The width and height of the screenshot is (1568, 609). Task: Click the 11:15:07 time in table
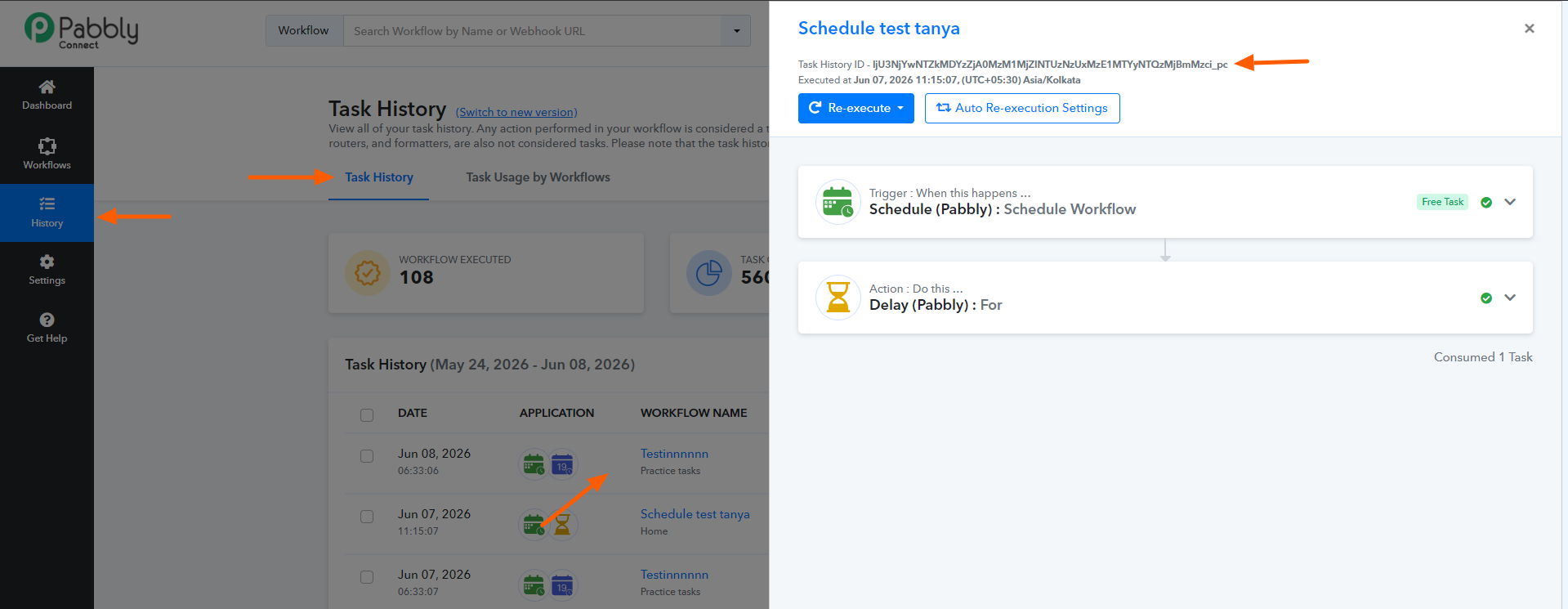(x=418, y=531)
